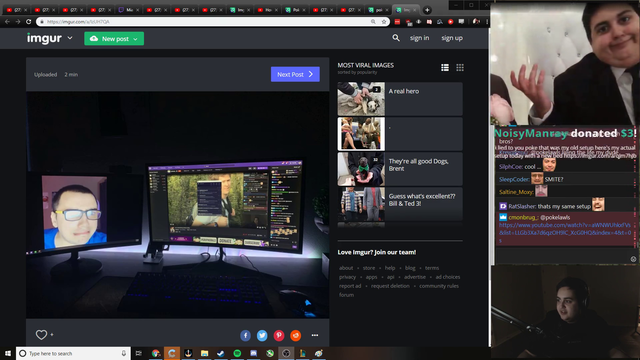Open the Imgur search icon
Screen dimensions: 640x360
tap(396, 38)
